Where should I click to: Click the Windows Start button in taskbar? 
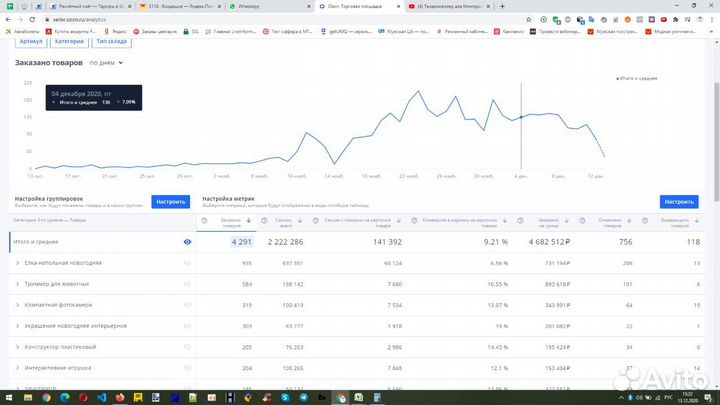point(9,396)
